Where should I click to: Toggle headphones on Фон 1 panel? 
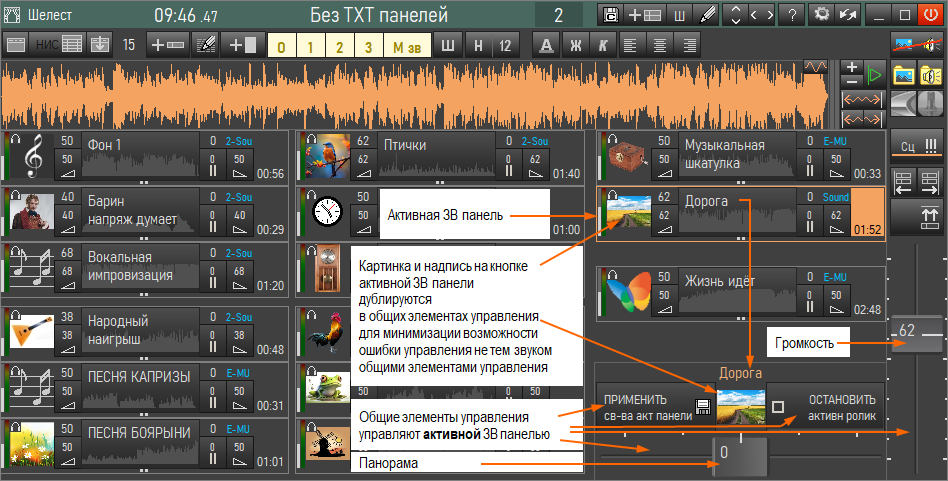pos(16,139)
